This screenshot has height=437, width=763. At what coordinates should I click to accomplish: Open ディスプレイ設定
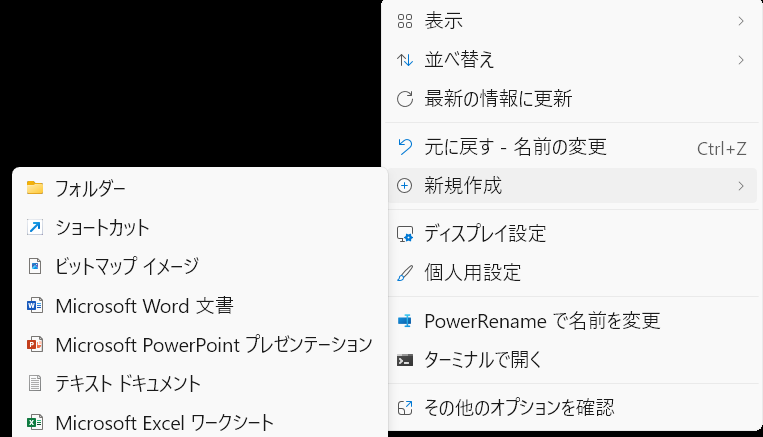[x=572, y=234]
